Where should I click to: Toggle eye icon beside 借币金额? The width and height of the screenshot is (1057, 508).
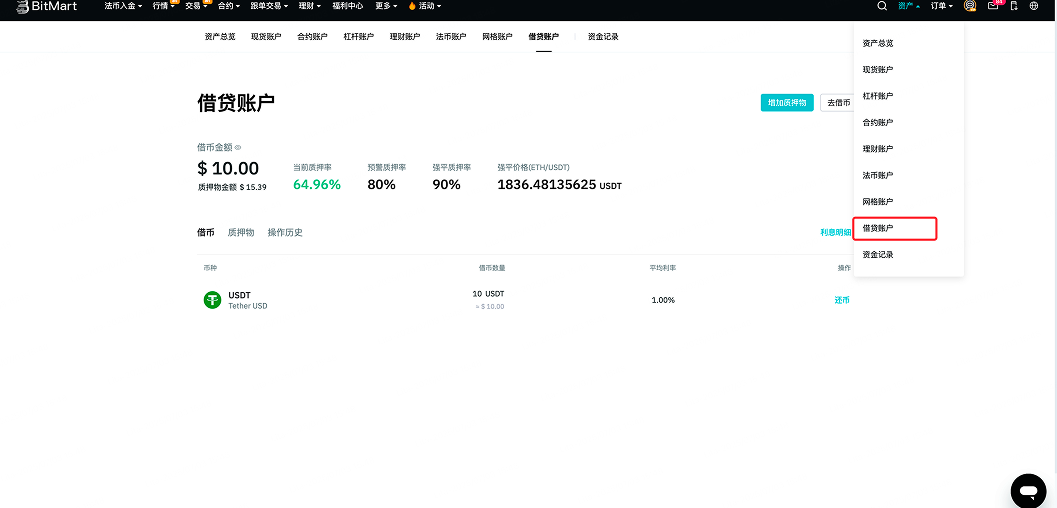tap(238, 148)
